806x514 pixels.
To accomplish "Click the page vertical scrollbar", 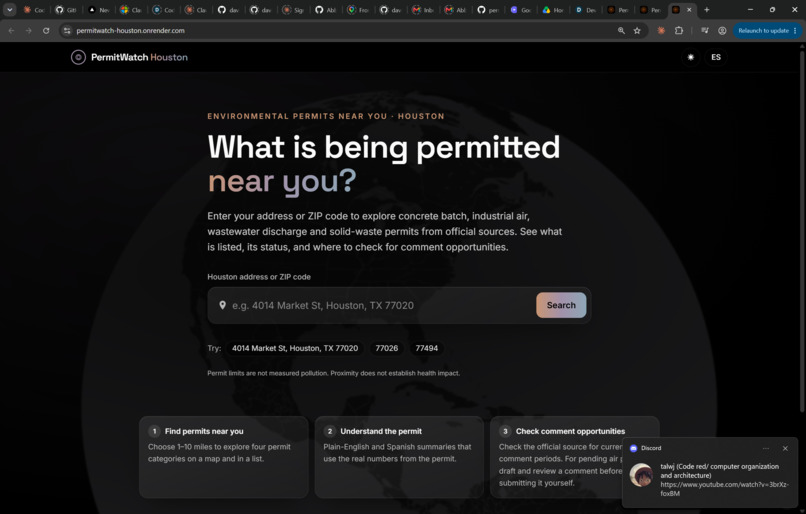I will click(802, 229).
